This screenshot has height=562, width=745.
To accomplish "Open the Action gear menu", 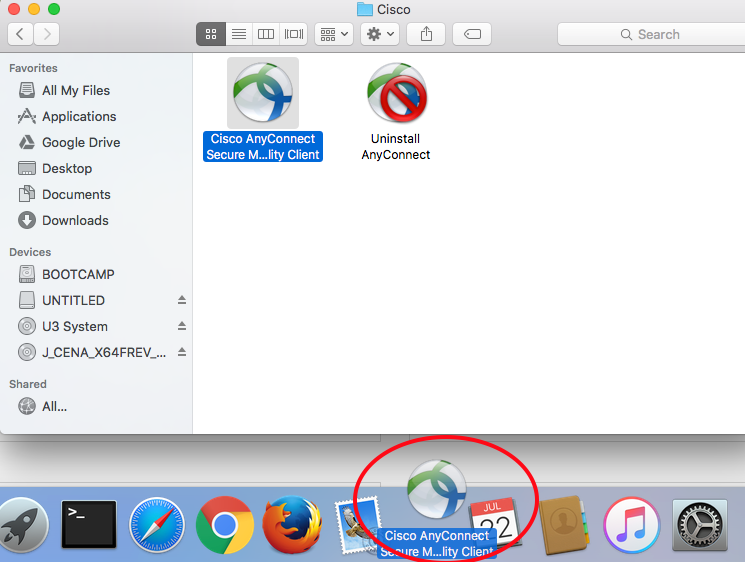I will (380, 34).
